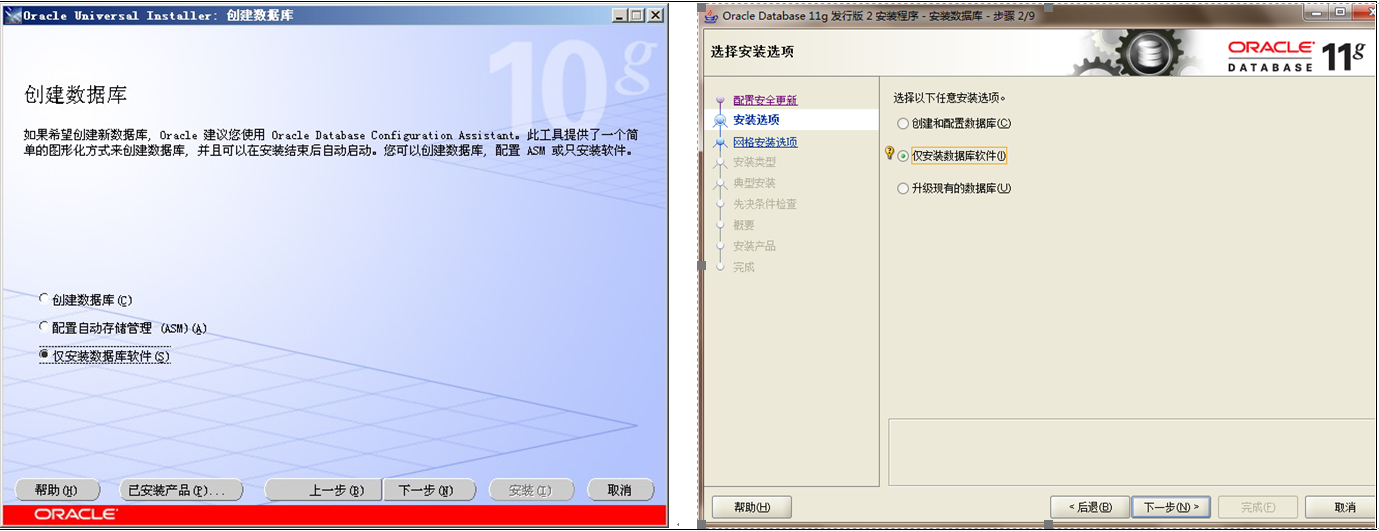Viewport: 1379px width, 531px height.
Task: Click the 配置安全更新 step node icon
Action: click(720, 100)
